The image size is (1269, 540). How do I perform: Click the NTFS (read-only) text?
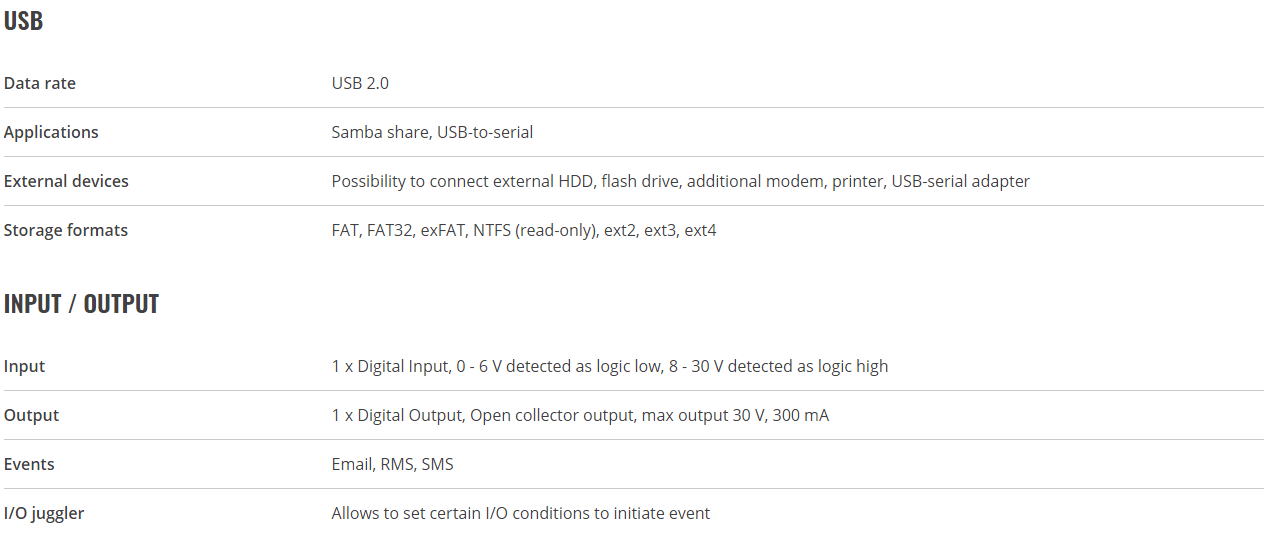click(x=535, y=230)
